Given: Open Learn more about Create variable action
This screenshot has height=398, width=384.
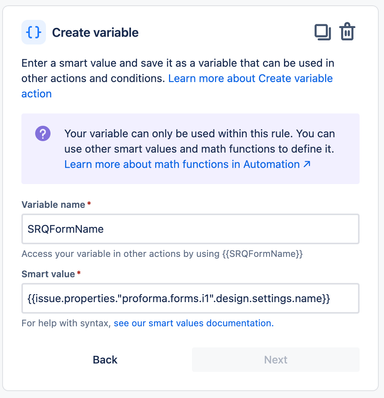Looking at the screenshot, I should [x=177, y=86].
